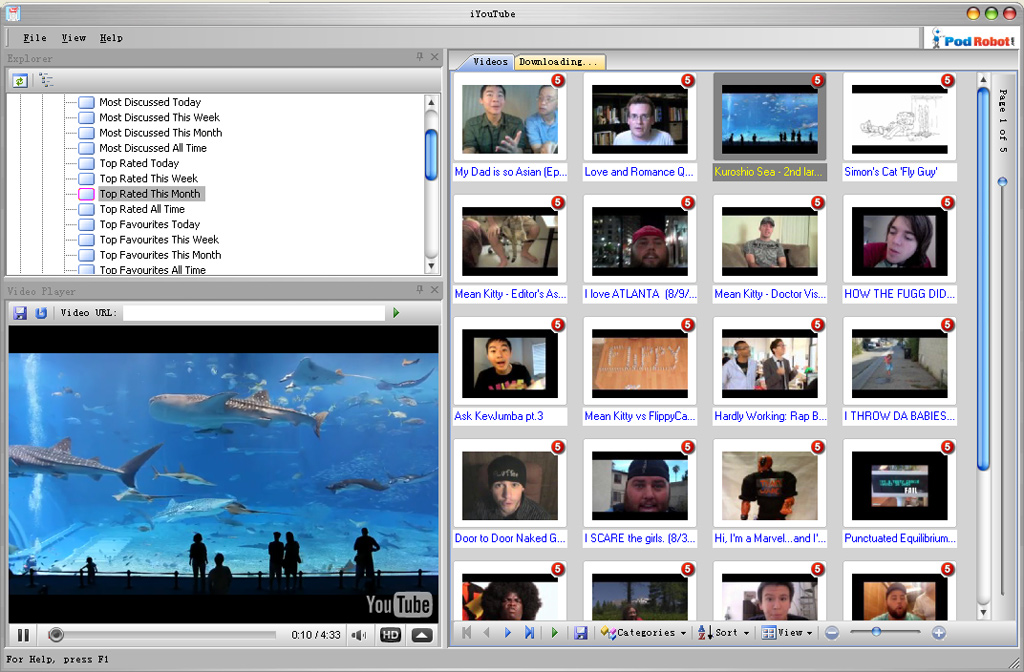The height and width of the screenshot is (672, 1024).
Task: Click the save icon in Video Player toolbar
Action: click(x=20, y=313)
